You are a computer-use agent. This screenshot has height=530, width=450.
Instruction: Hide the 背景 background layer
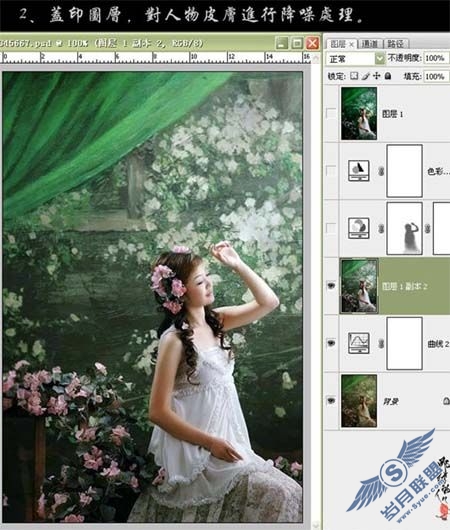pos(331,401)
